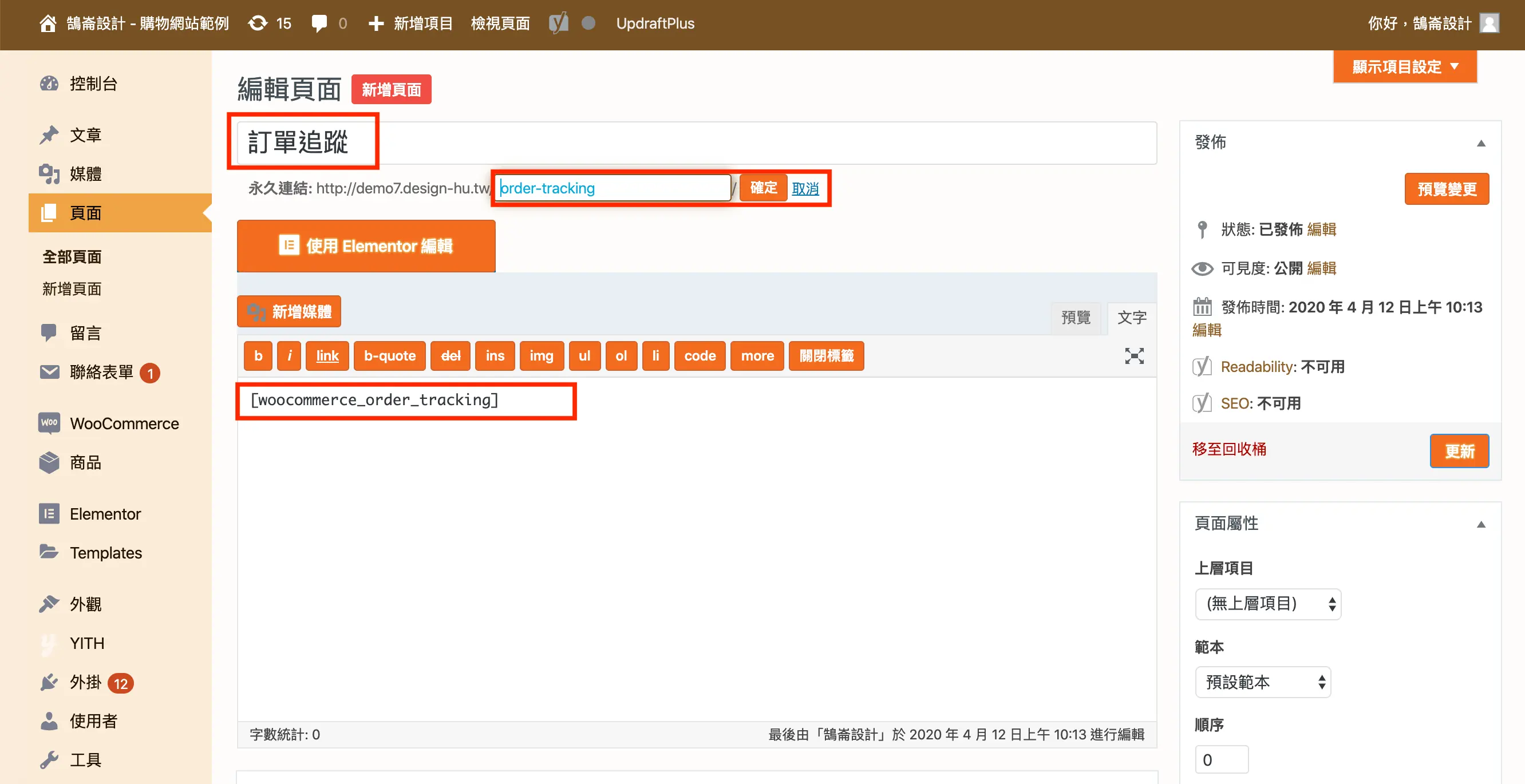Click 確定 to confirm permalink

pyautogui.click(x=763, y=188)
